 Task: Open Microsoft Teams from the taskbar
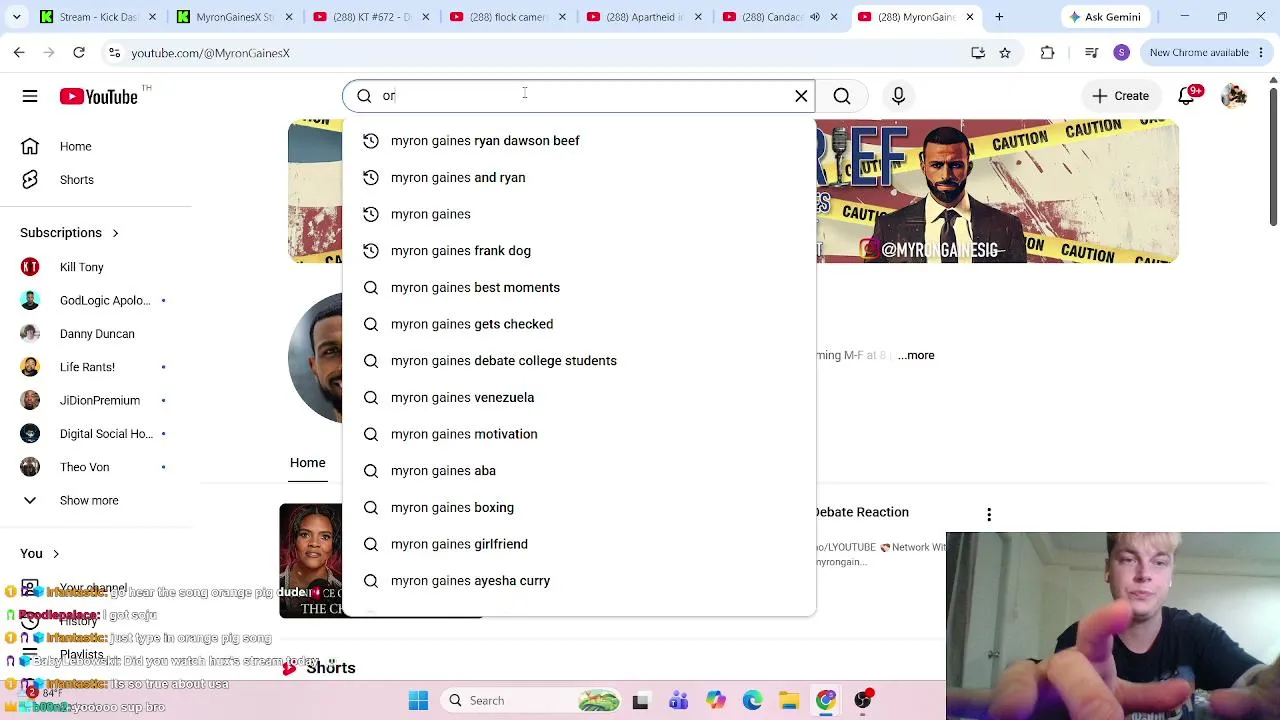point(678,701)
